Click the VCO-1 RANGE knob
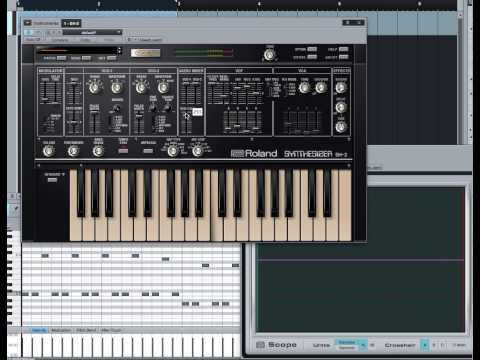 94,88
